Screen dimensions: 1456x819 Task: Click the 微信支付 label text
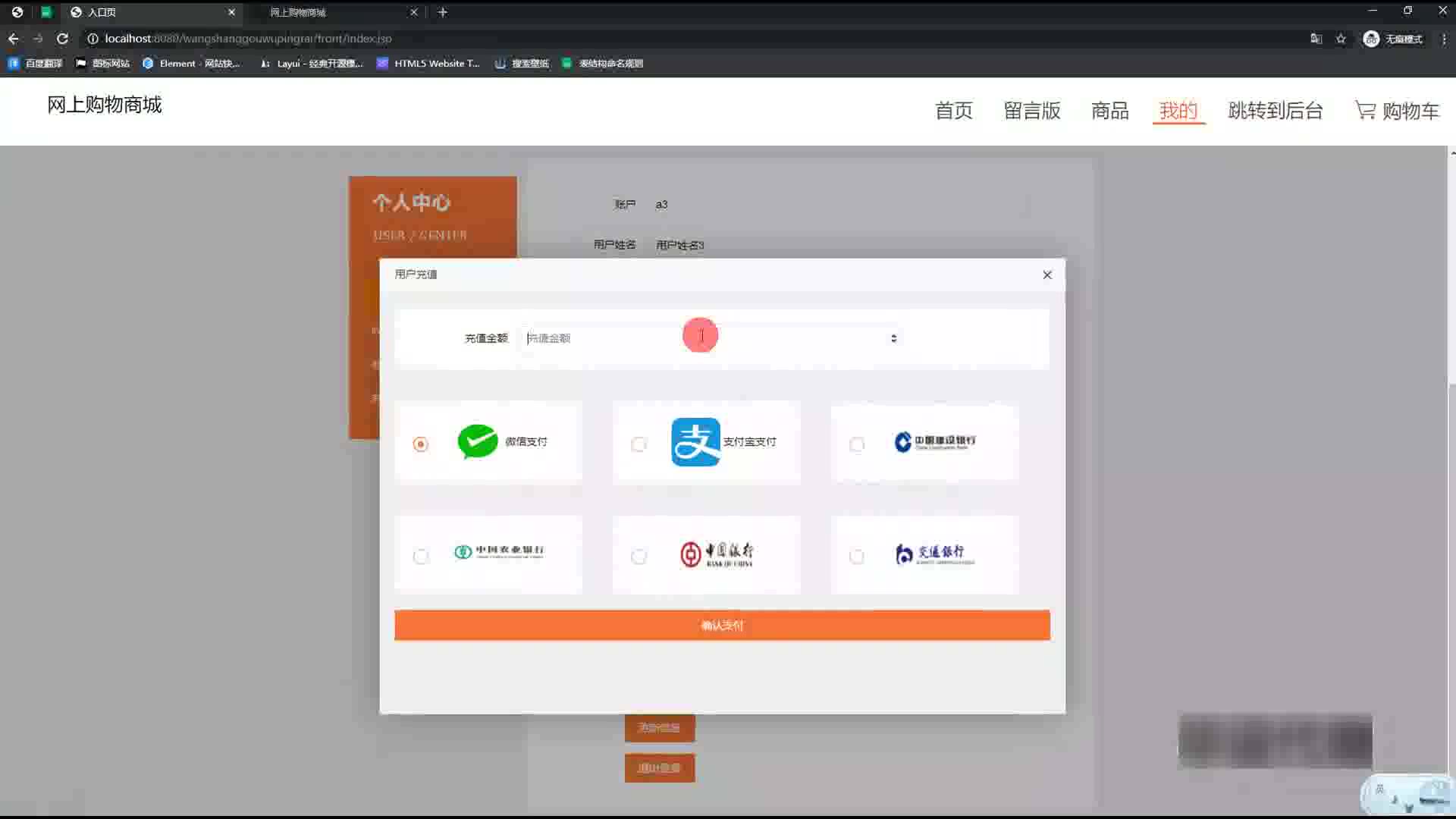526,441
